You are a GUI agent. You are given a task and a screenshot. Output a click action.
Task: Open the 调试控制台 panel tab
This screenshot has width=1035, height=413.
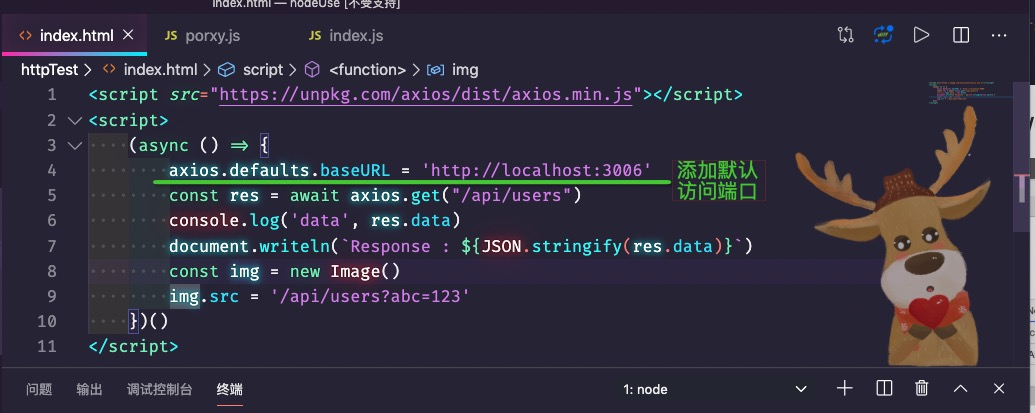coord(159,389)
